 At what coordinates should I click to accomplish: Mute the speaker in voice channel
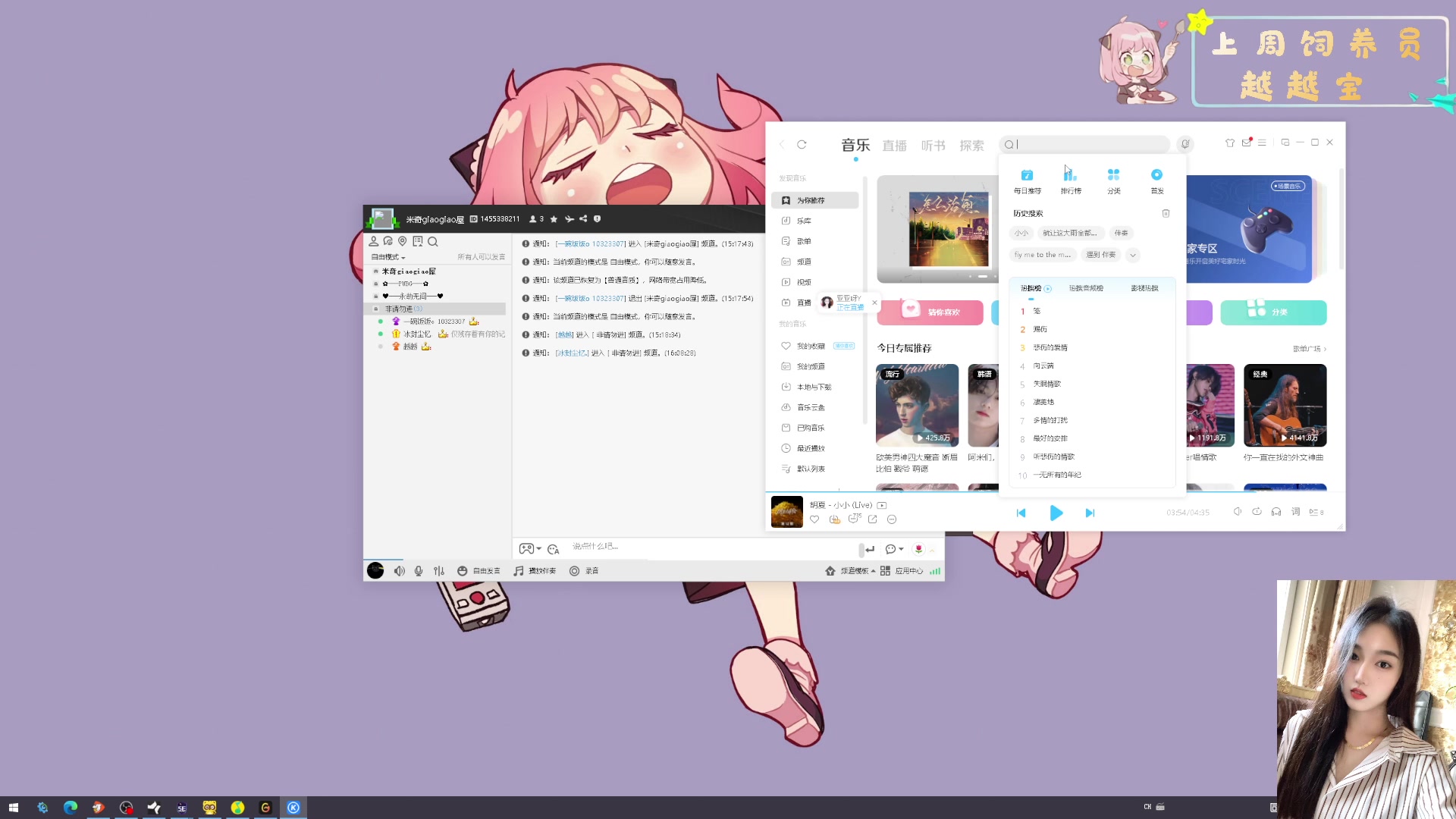(399, 571)
